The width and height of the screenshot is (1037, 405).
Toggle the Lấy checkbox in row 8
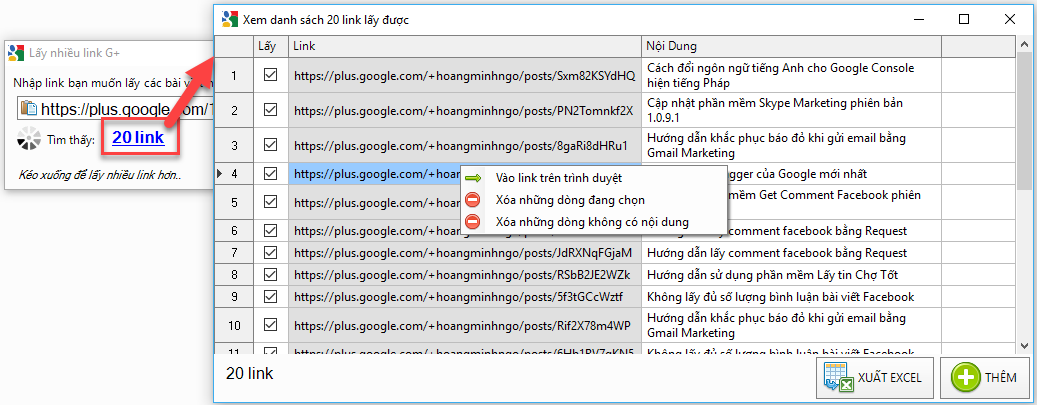(x=270, y=275)
